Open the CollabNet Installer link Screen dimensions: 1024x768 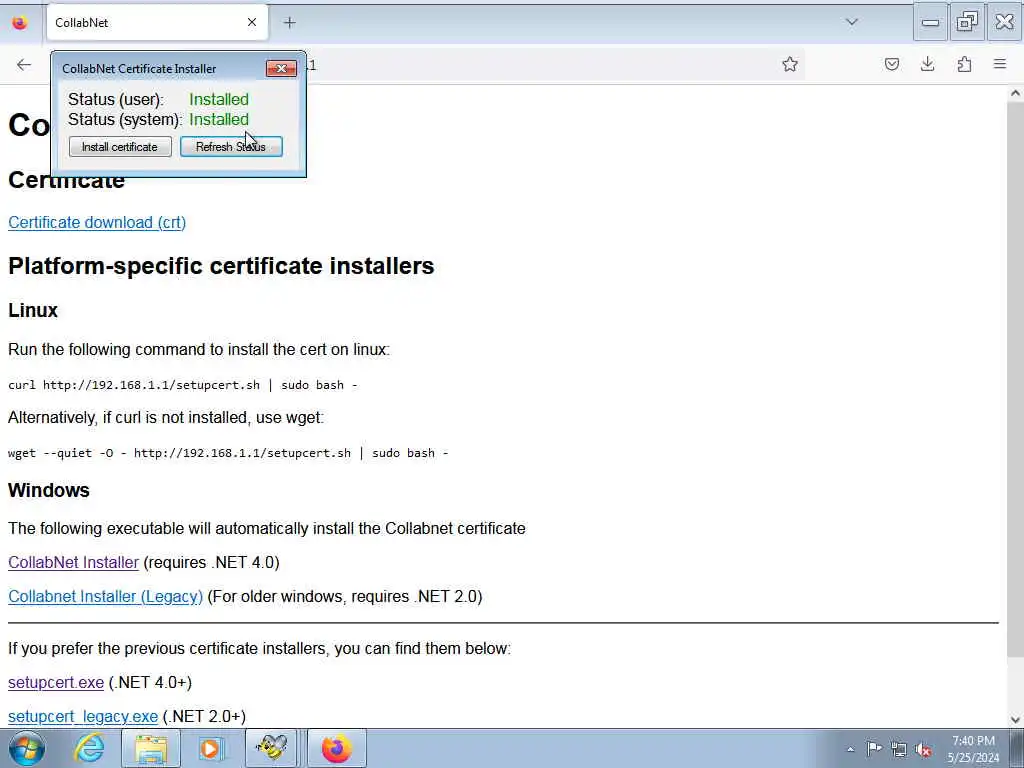click(73, 562)
